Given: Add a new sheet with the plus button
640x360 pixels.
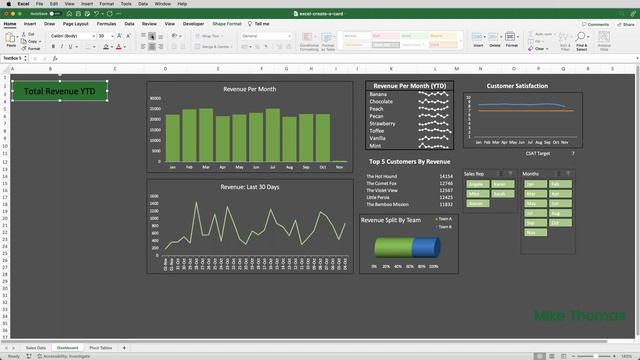Looking at the screenshot, I should tap(124, 348).
